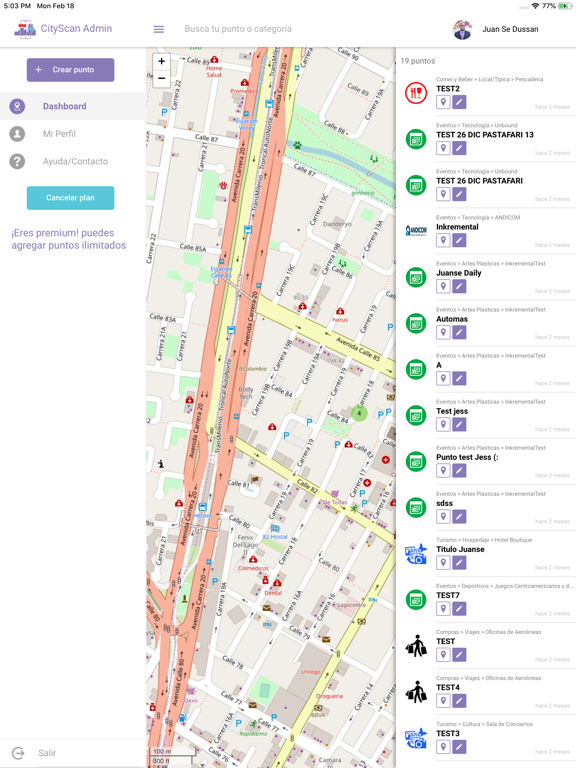576x768 pixels.
Task: Locate Juanse Daily on map
Action: click(443, 286)
